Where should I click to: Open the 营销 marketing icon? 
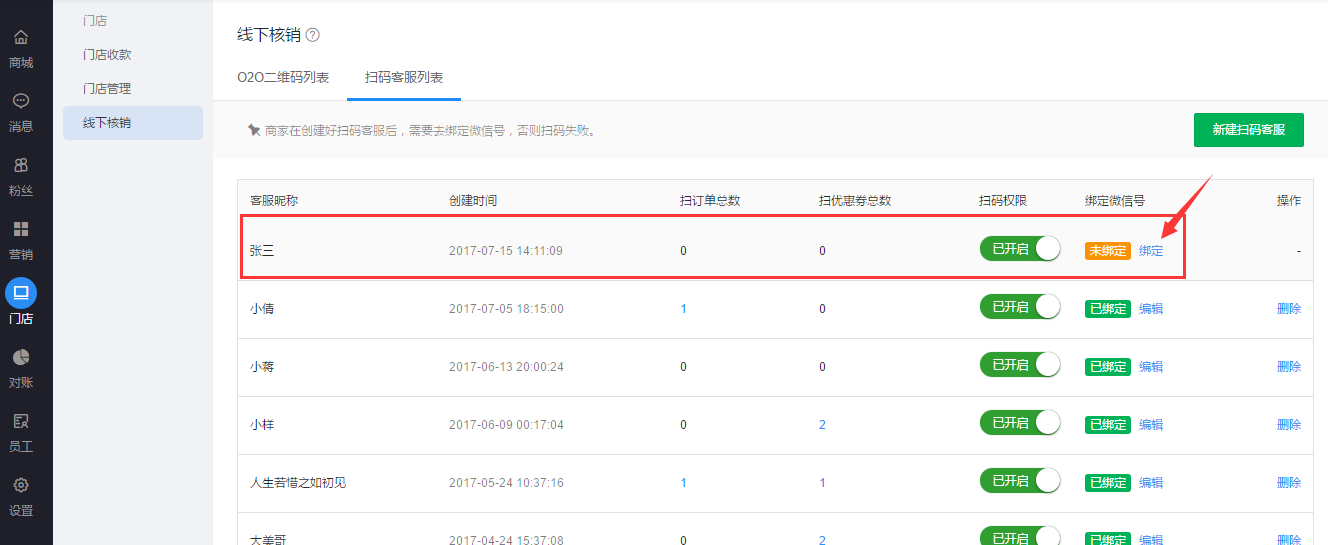coord(21,229)
